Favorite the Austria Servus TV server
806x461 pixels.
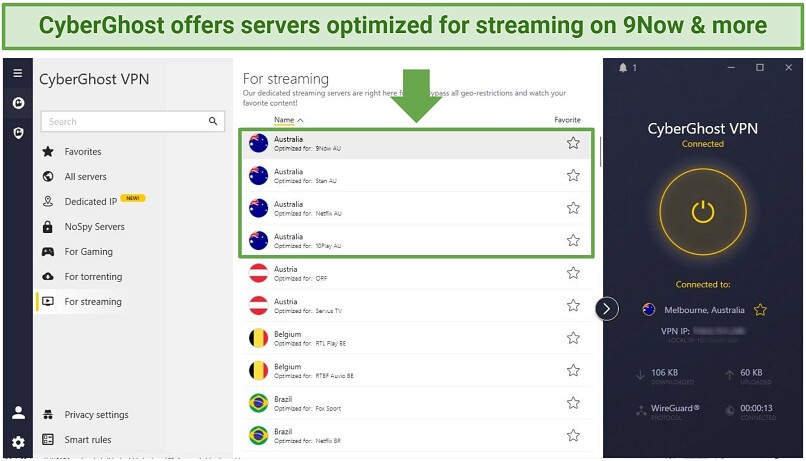click(573, 305)
